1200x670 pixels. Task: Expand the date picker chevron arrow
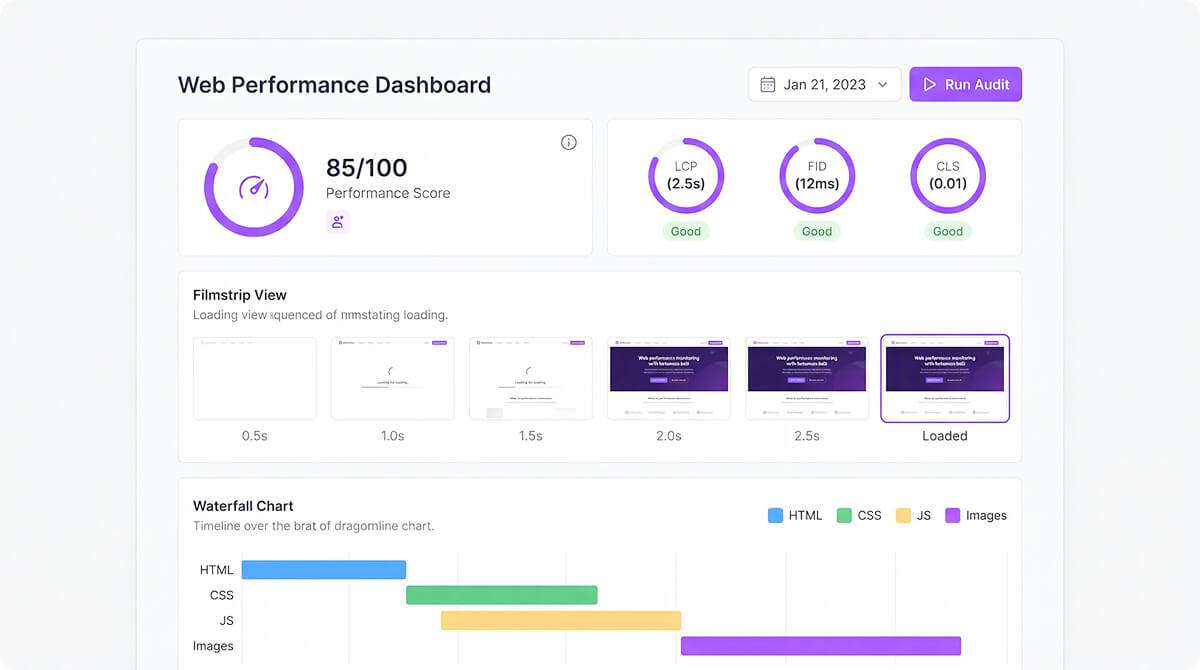click(x=882, y=85)
